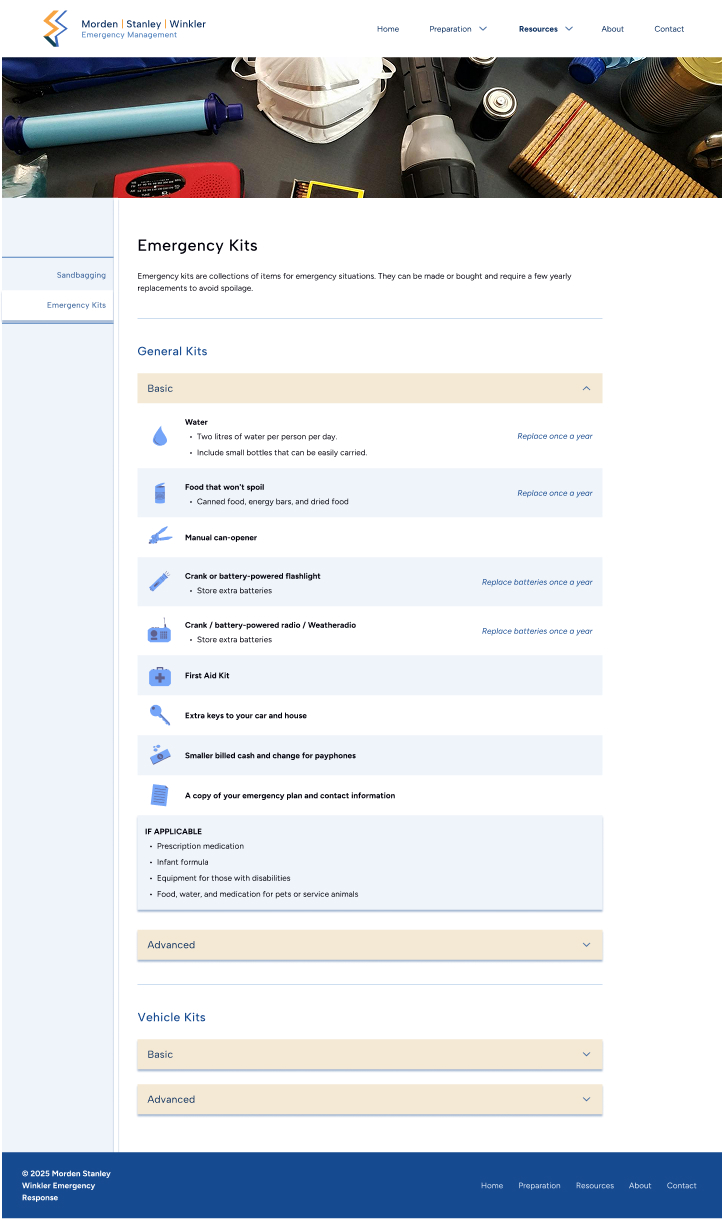Image resolution: width=722 pixels, height=1219 pixels.
Task: Open the Contact link in footer
Action: click(x=682, y=1186)
